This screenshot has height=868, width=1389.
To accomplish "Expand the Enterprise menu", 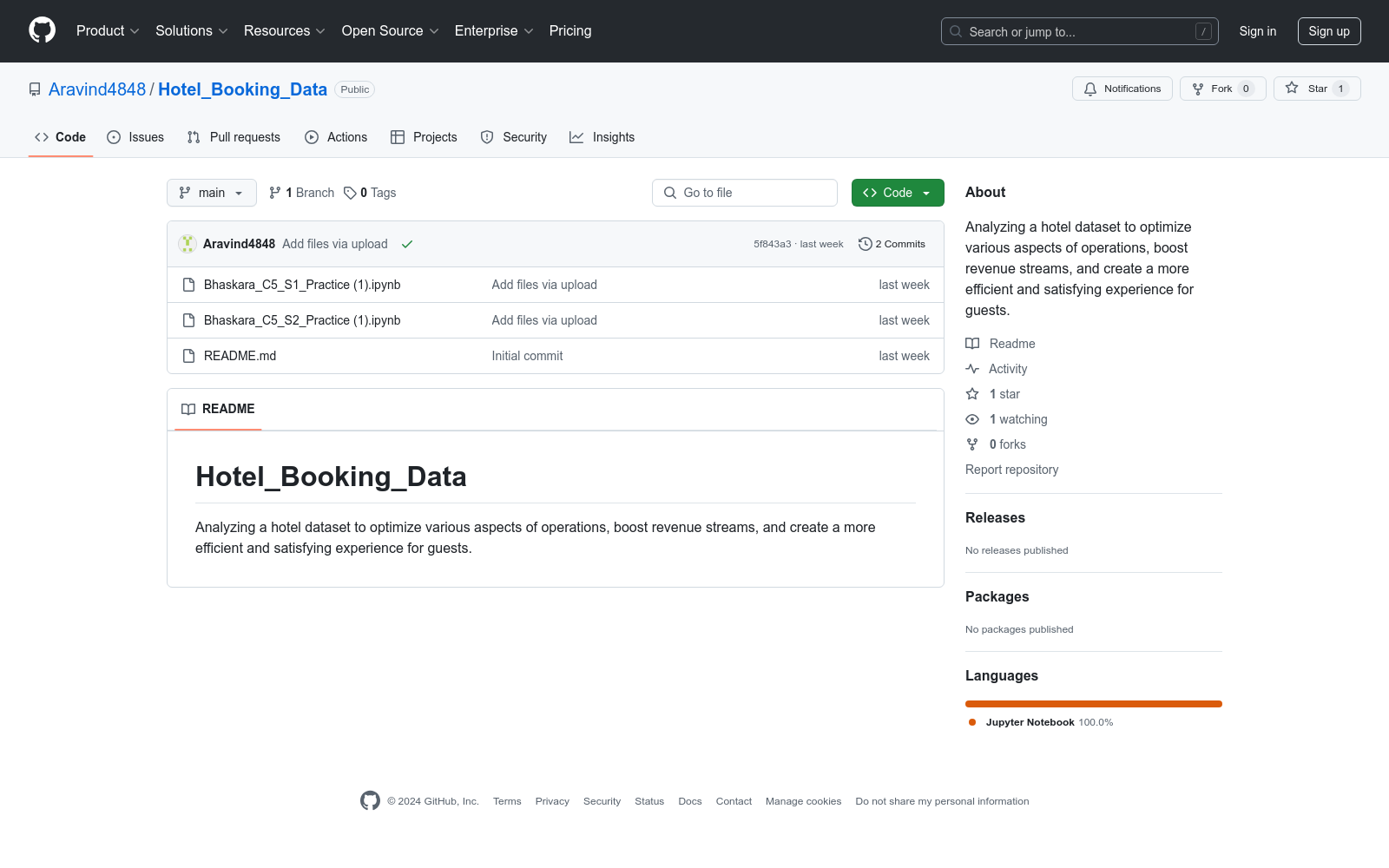I will [494, 30].
